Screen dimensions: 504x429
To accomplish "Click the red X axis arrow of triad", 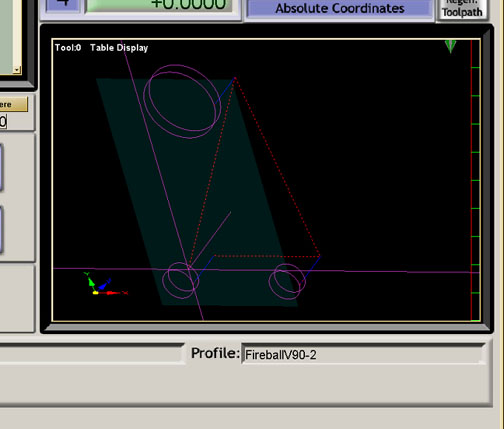I will [113, 293].
